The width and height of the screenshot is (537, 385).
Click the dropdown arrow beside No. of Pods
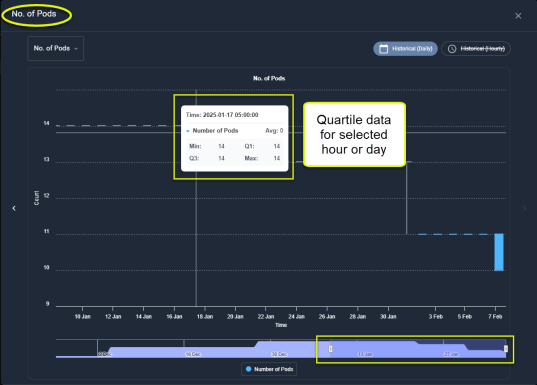[76, 49]
